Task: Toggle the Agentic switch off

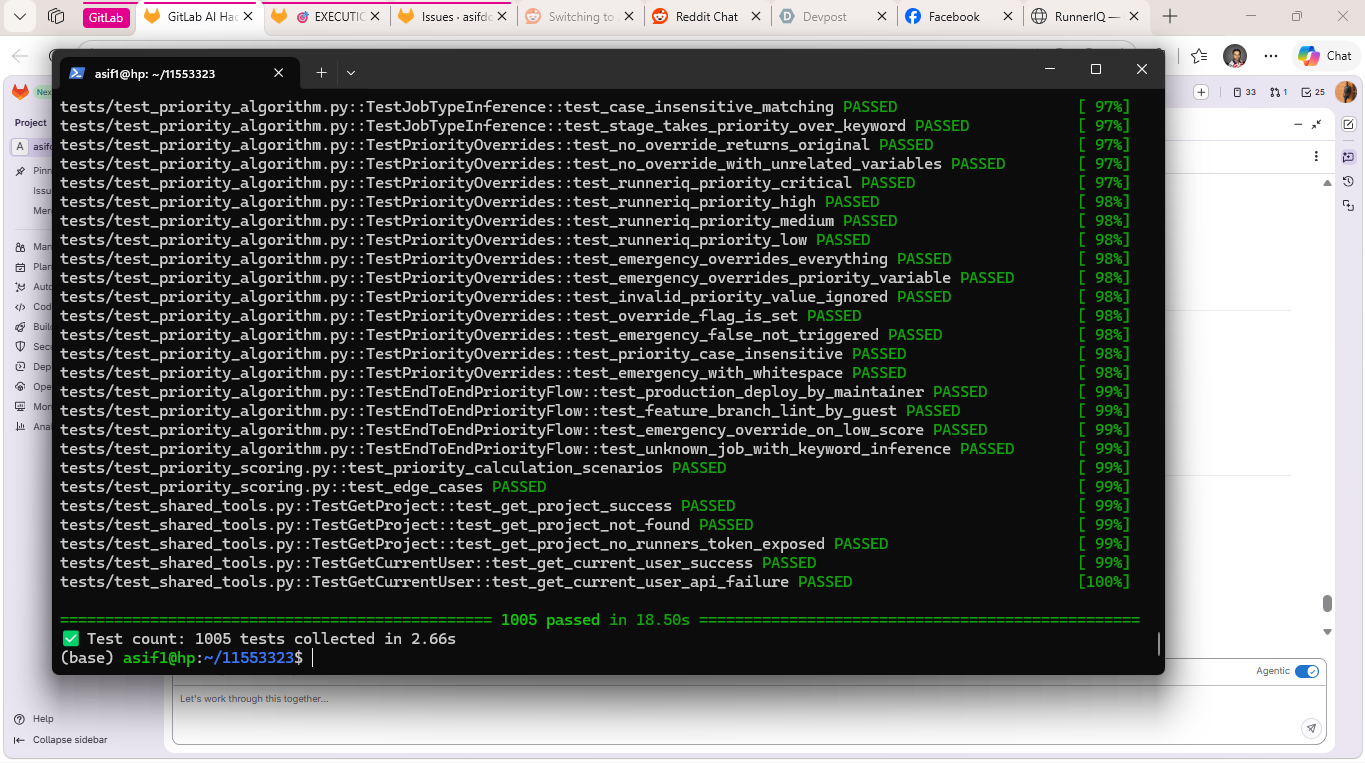Action: [x=1306, y=671]
